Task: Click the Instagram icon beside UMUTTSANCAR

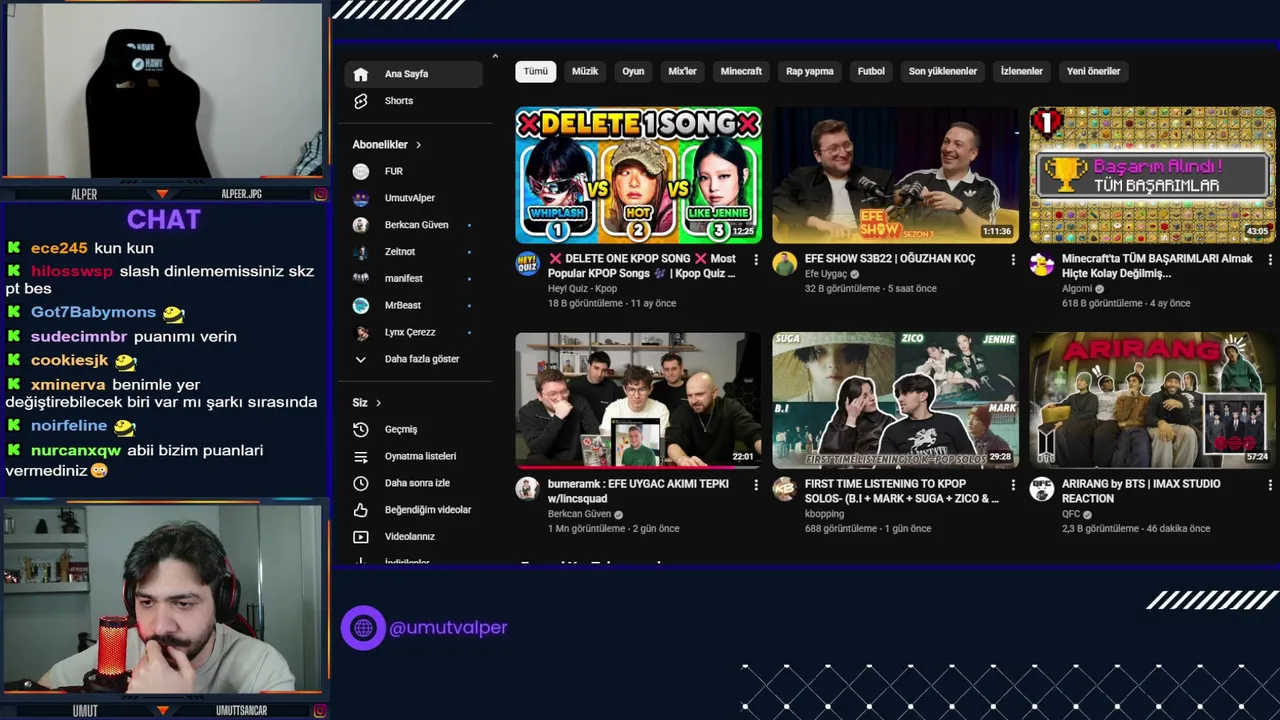Action: click(320, 710)
